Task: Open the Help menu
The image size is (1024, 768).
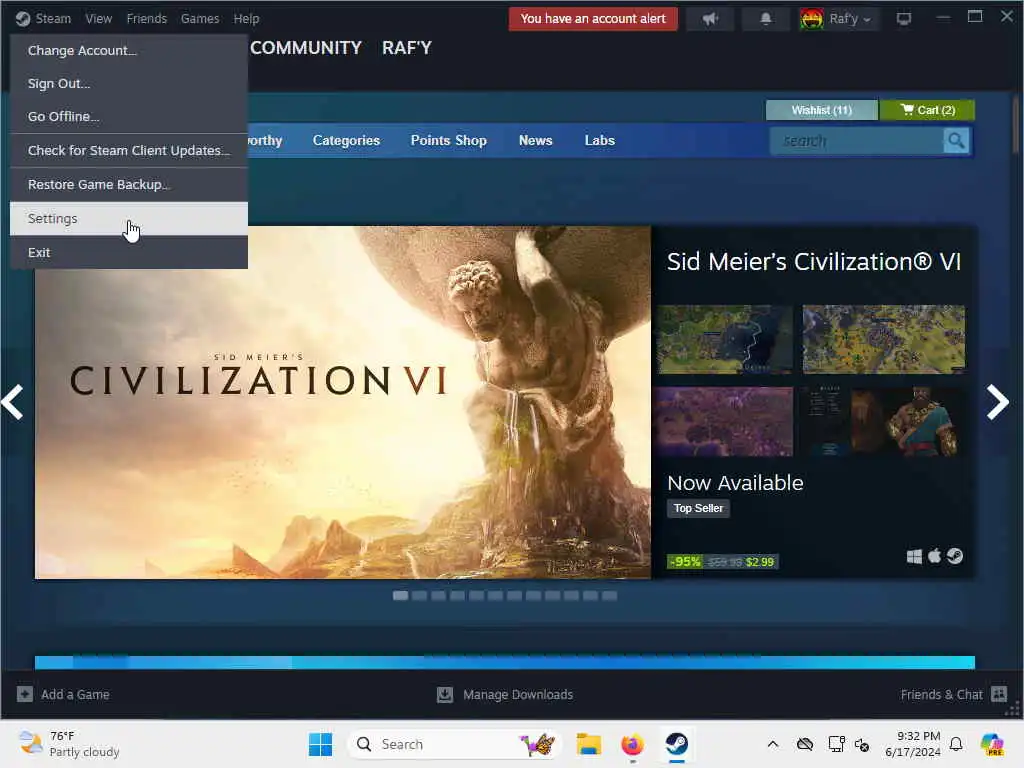Action: pyautogui.click(x=246, y=19)
